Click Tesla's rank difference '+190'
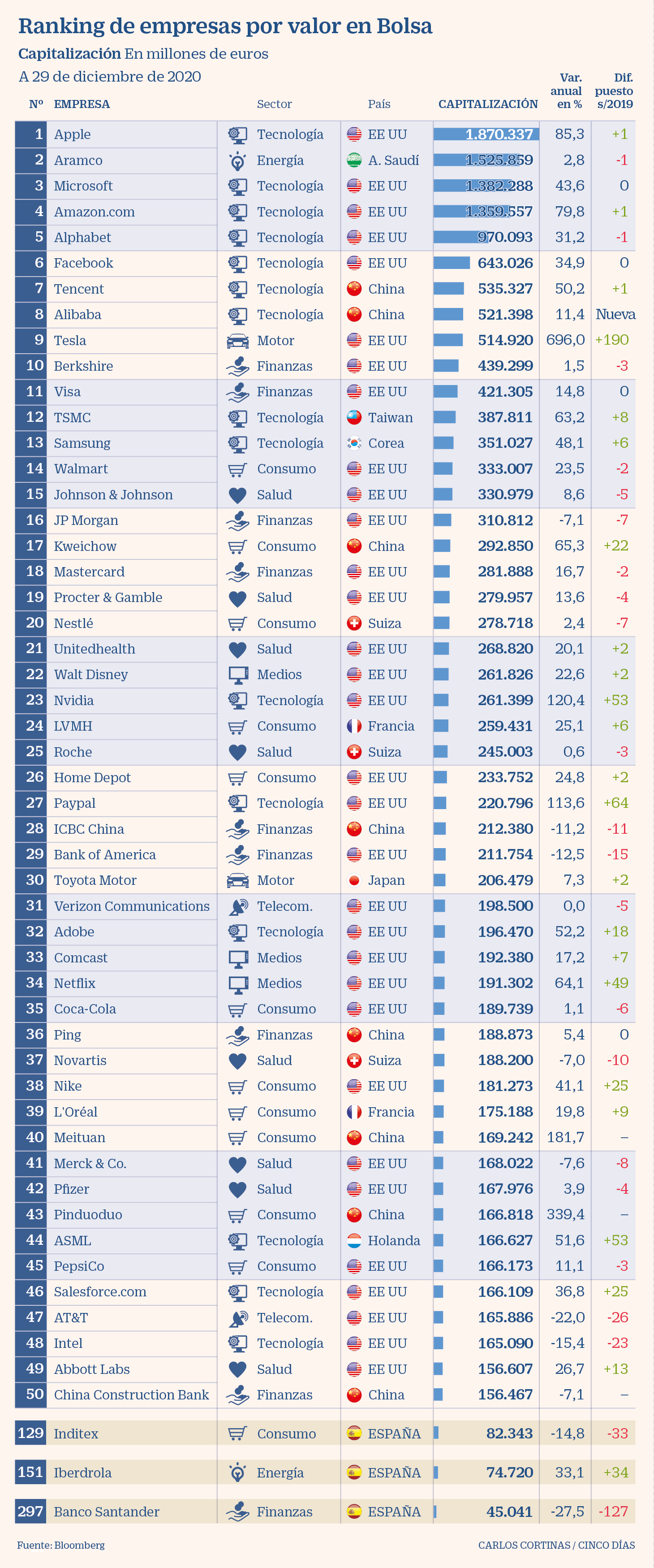This screenshot has height=1568, width=654. tap(612, 340)
